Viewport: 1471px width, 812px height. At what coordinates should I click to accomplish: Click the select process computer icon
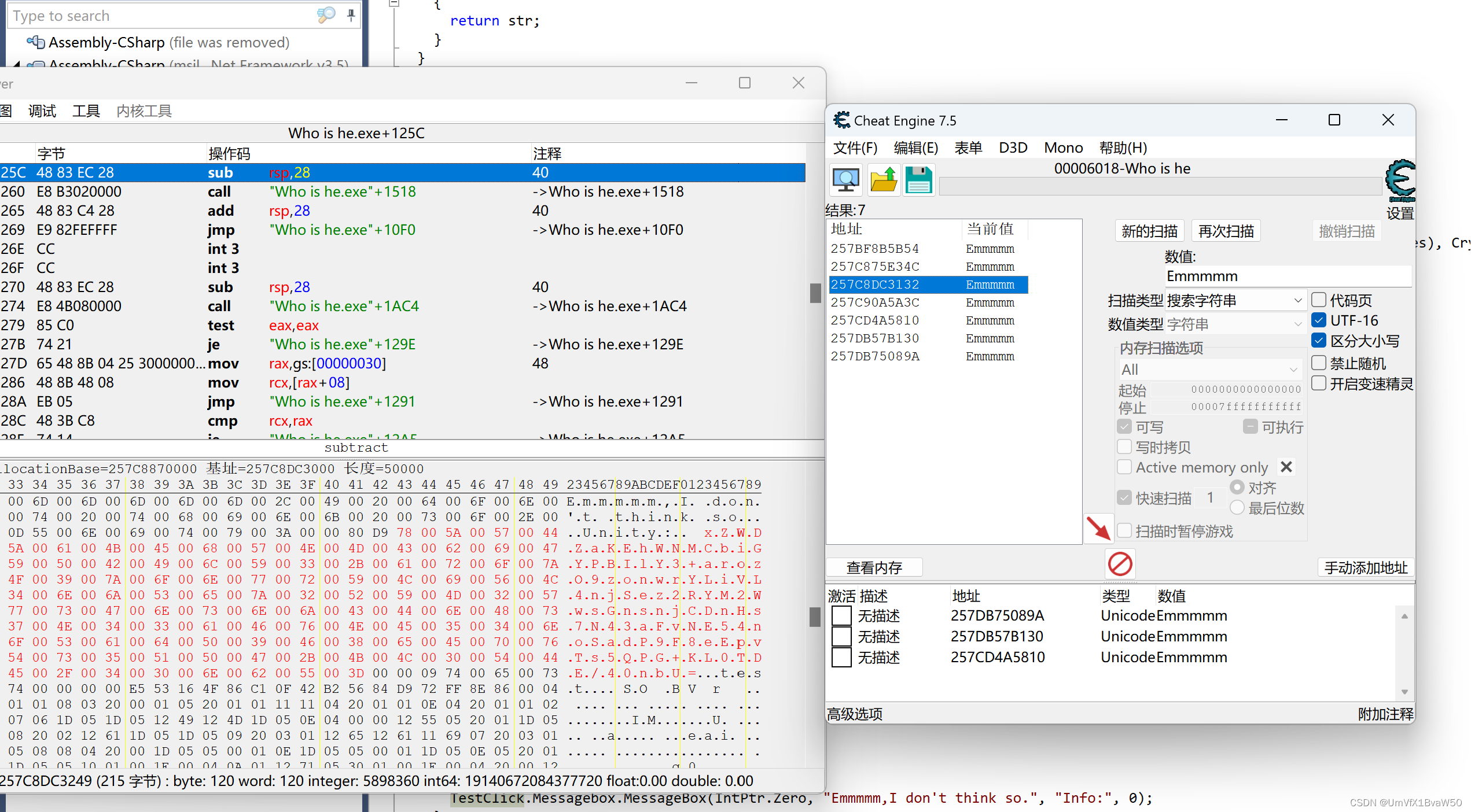(x=845, y=180)
